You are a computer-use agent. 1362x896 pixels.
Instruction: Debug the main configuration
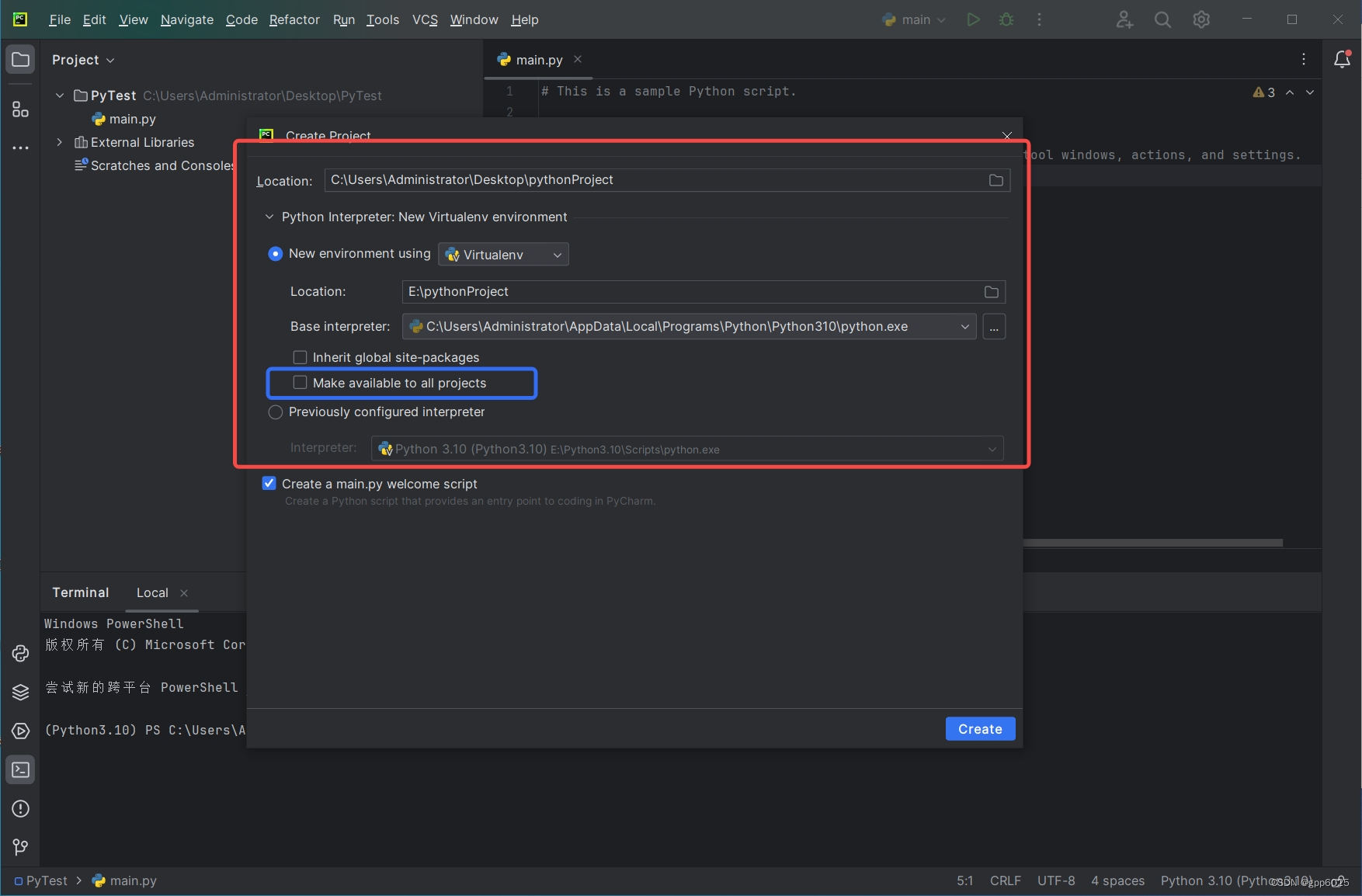click(x=1006, y=19)
